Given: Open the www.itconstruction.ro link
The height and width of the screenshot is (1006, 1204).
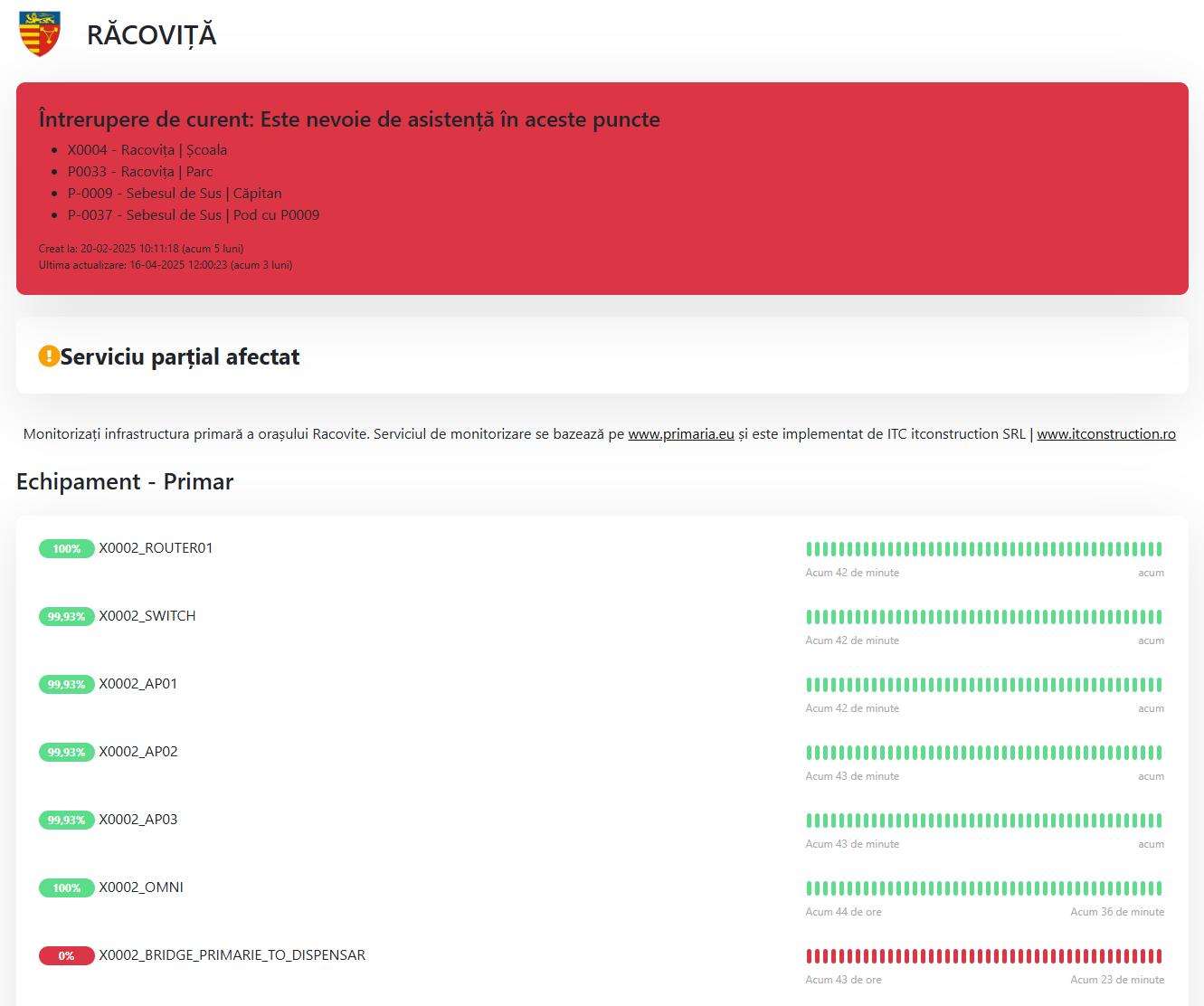Looking at the screenshot, I should point(1105,434).
